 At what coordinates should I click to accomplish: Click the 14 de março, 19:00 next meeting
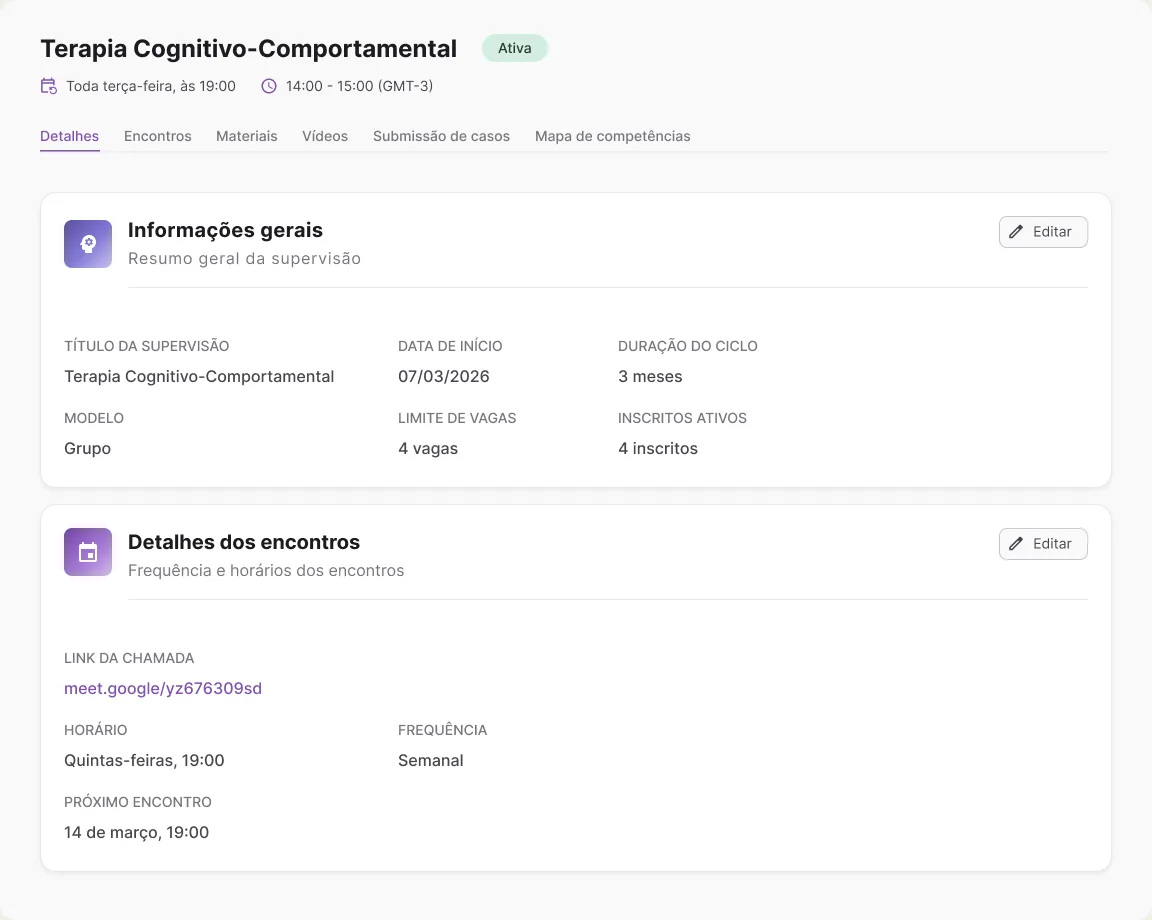(x=137, y=833)
